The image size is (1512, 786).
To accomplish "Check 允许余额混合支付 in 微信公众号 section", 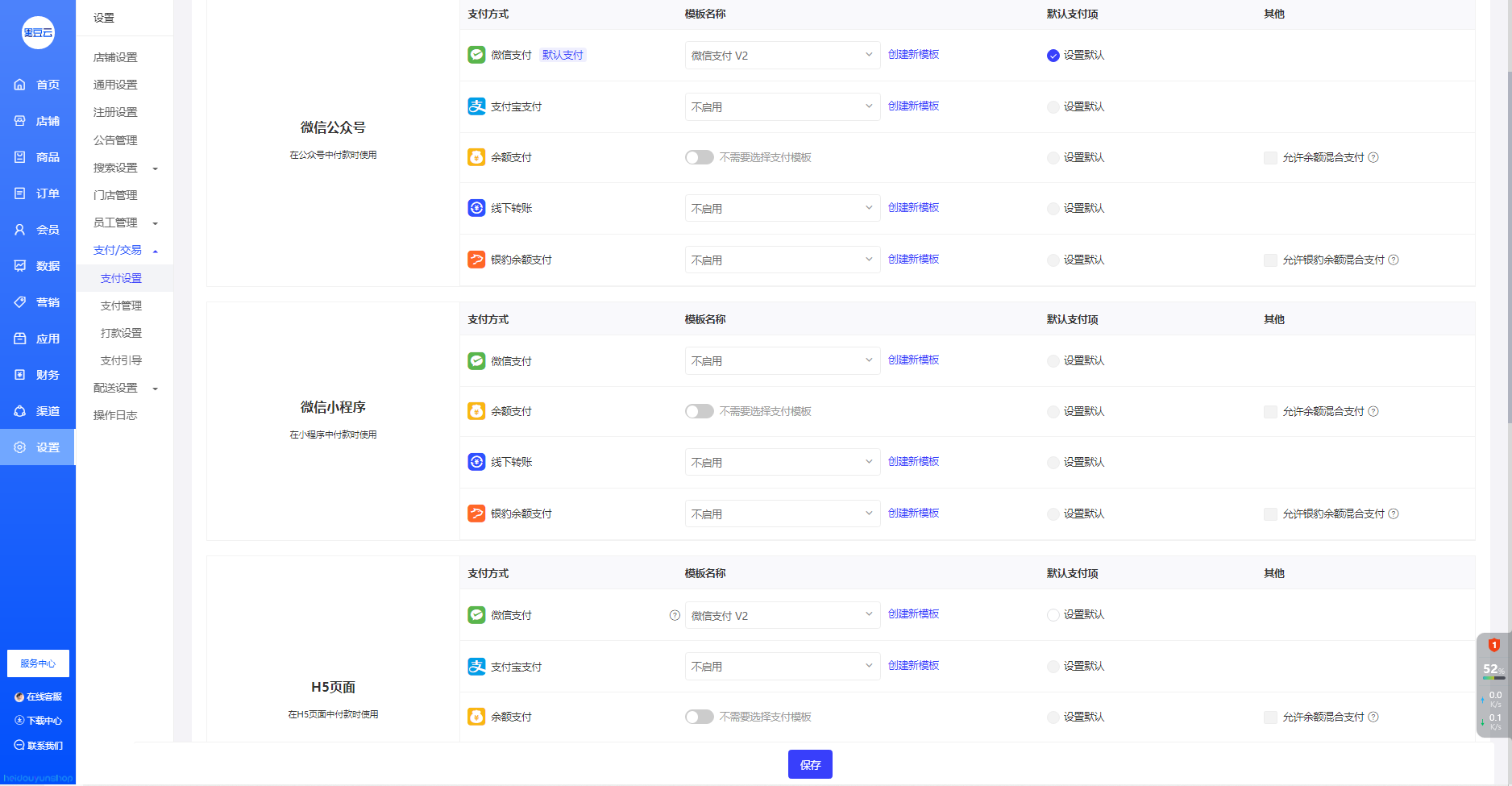I will point(1270,158).
